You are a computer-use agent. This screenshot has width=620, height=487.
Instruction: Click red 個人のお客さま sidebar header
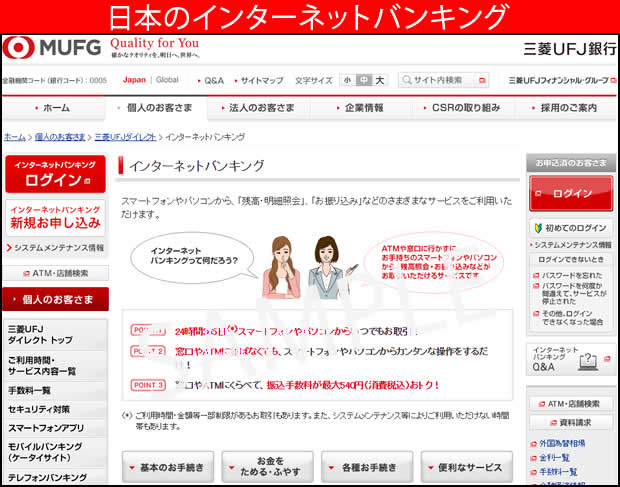tap(55, 299)
